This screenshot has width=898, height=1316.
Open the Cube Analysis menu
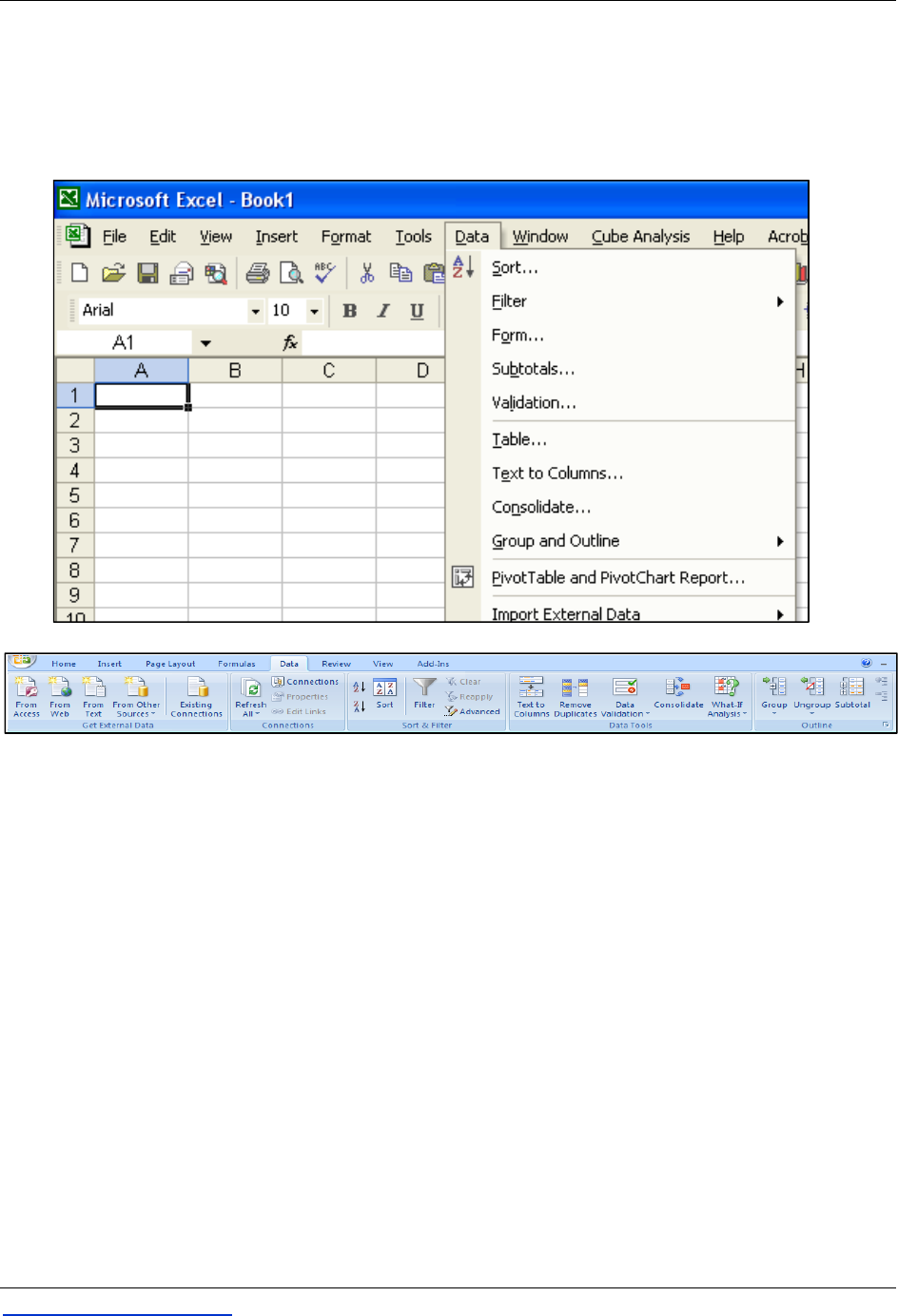coord(641,237)
